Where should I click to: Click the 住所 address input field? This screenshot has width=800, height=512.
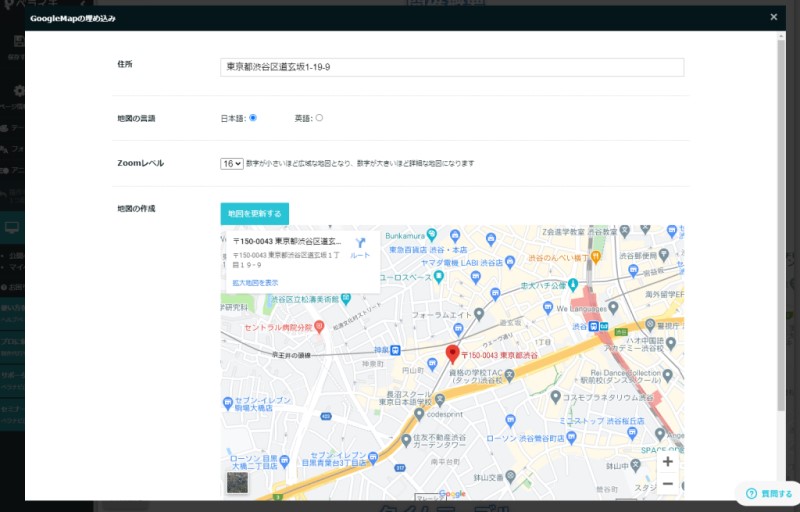click(452, 67)
